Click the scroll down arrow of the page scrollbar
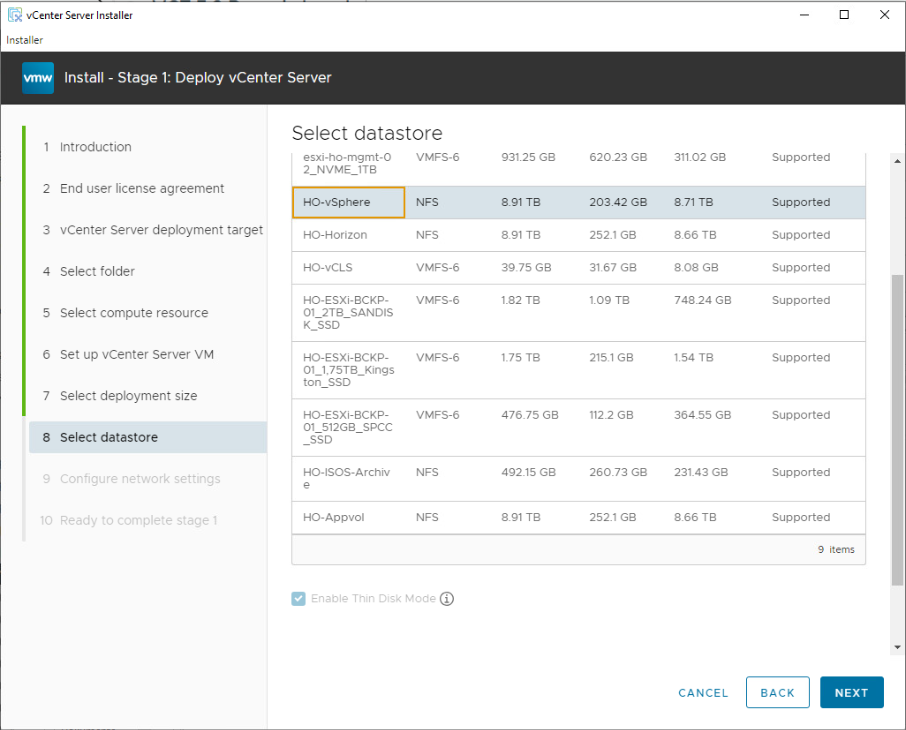The image size is (906, 730). pyautogui.click(x=896, y=647)
